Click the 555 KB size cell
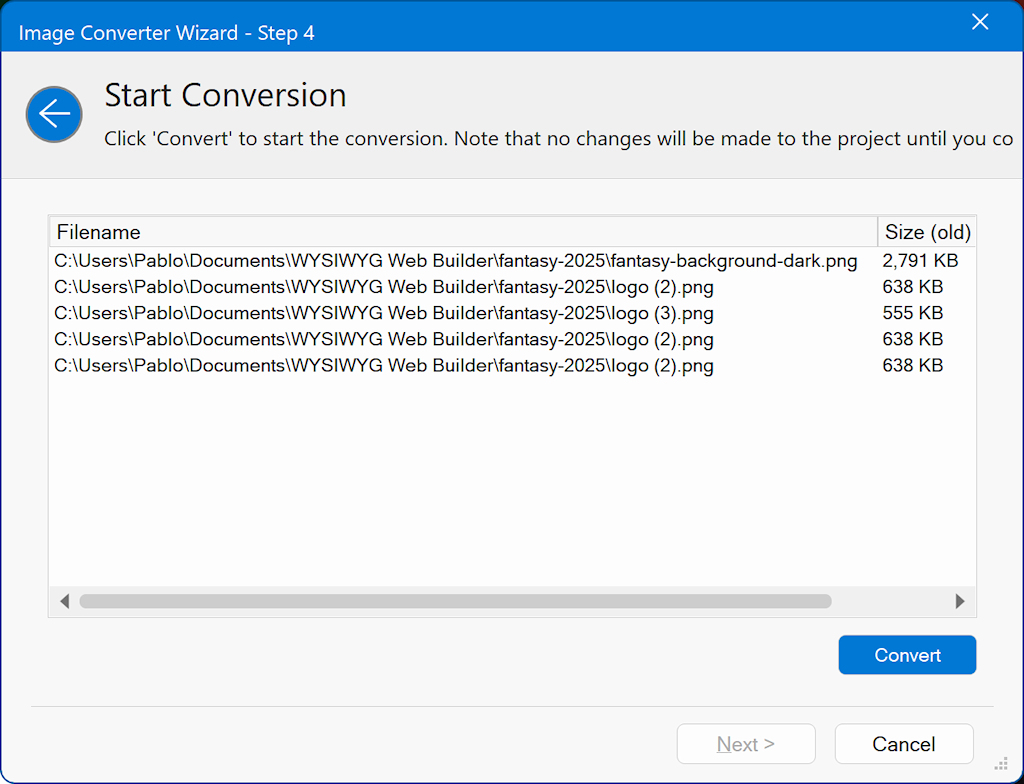Viewport: 1024px width, 784px height. tap(912, 313)
